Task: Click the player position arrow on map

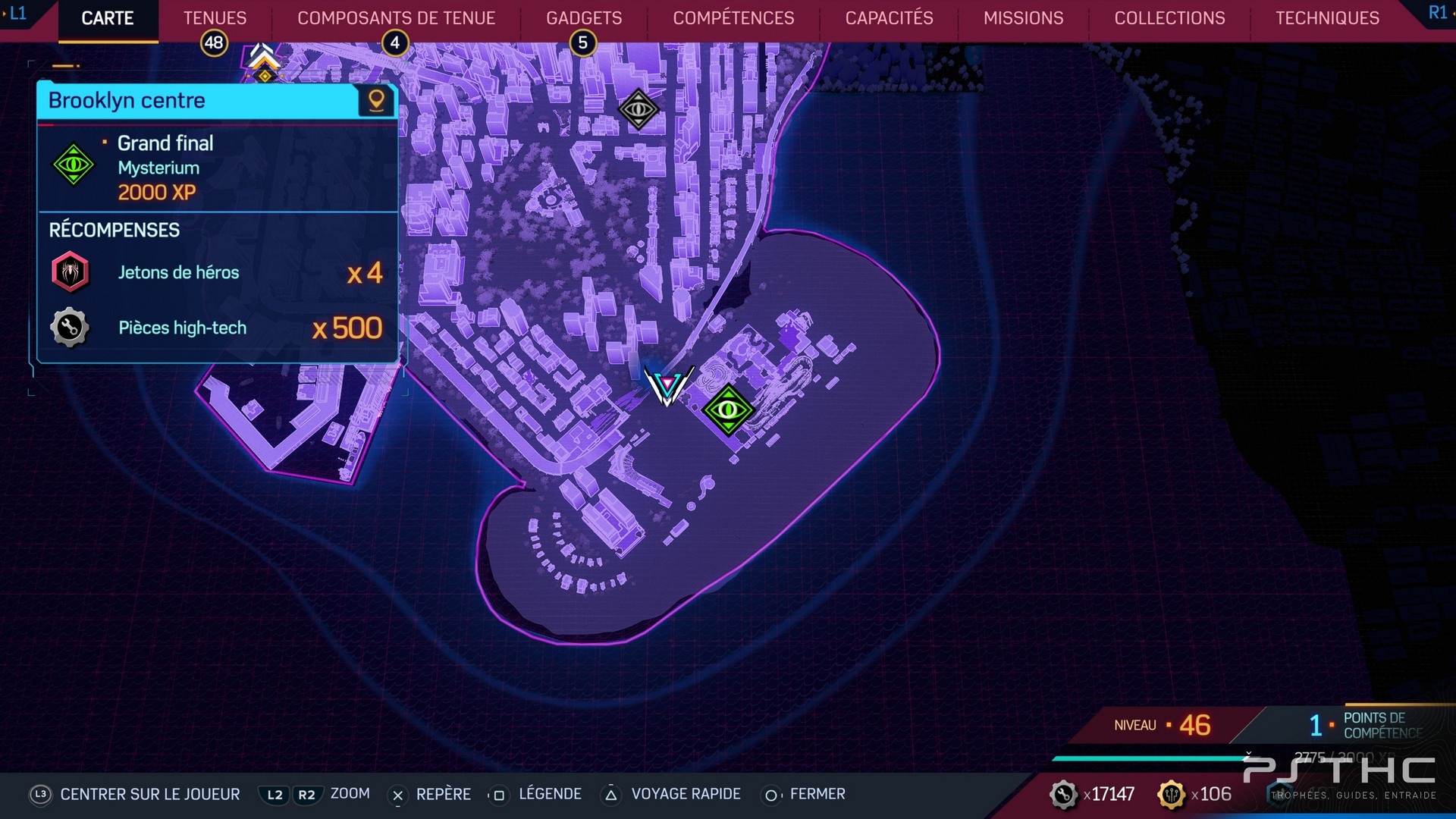Action: [668, 386]
